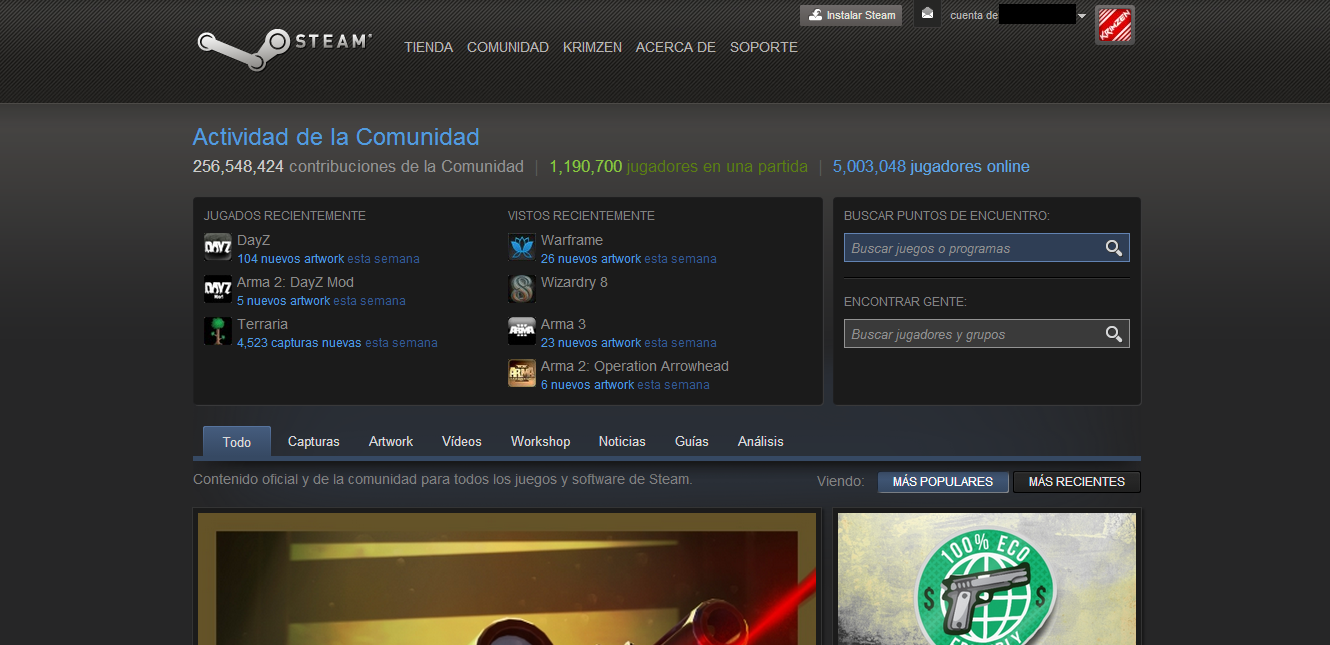Open the Terraria game link
The image size is (1330, 645).
coord(262,324)
